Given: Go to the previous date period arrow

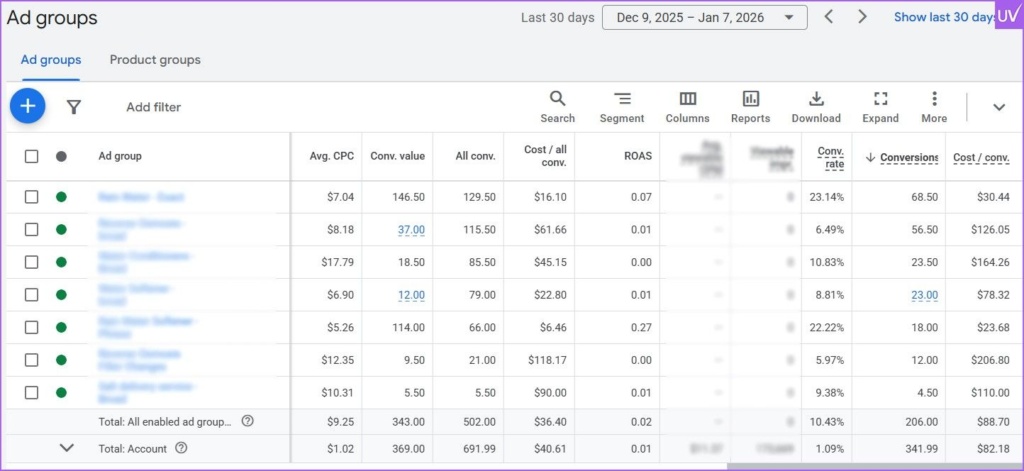Looking at the screenshot, I should [828, 17].
